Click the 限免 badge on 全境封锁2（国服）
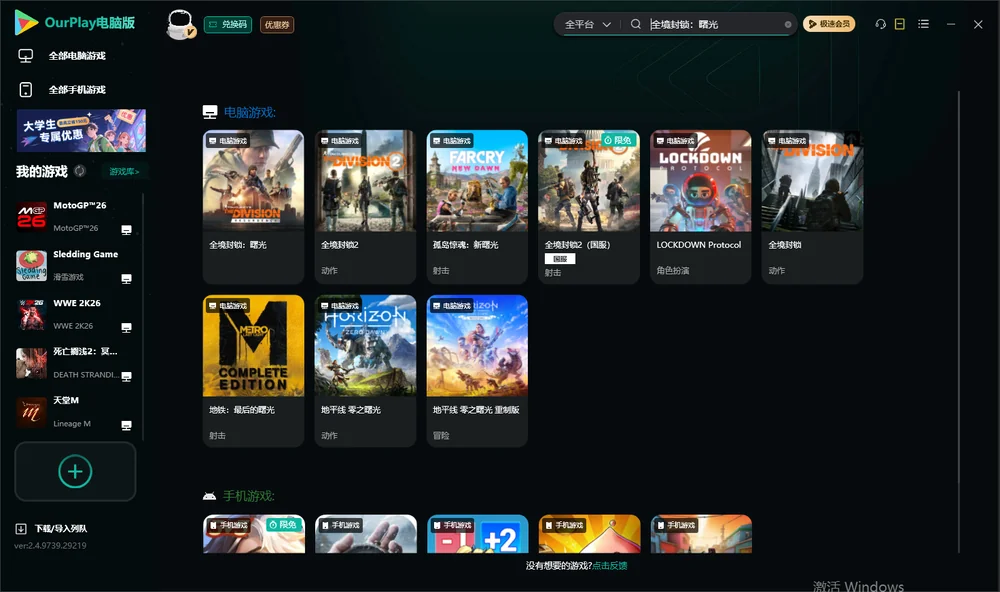The image size is (1000, 592). pos(618,140)
